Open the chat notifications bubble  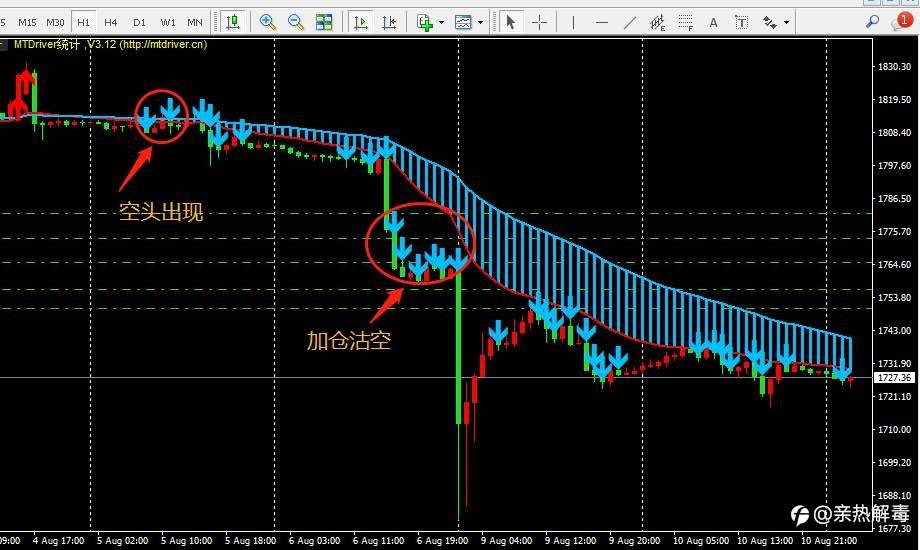click(901, 22)
